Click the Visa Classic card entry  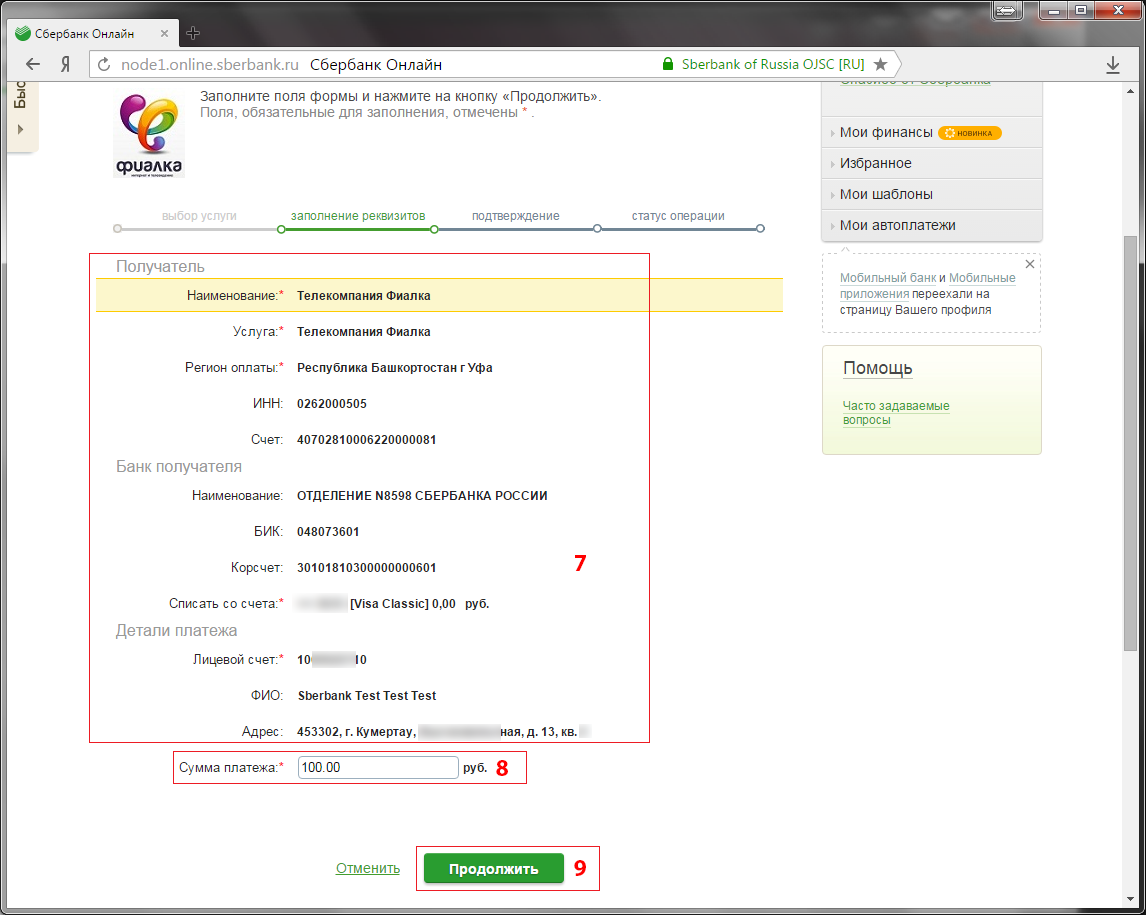tap(393, 604)
